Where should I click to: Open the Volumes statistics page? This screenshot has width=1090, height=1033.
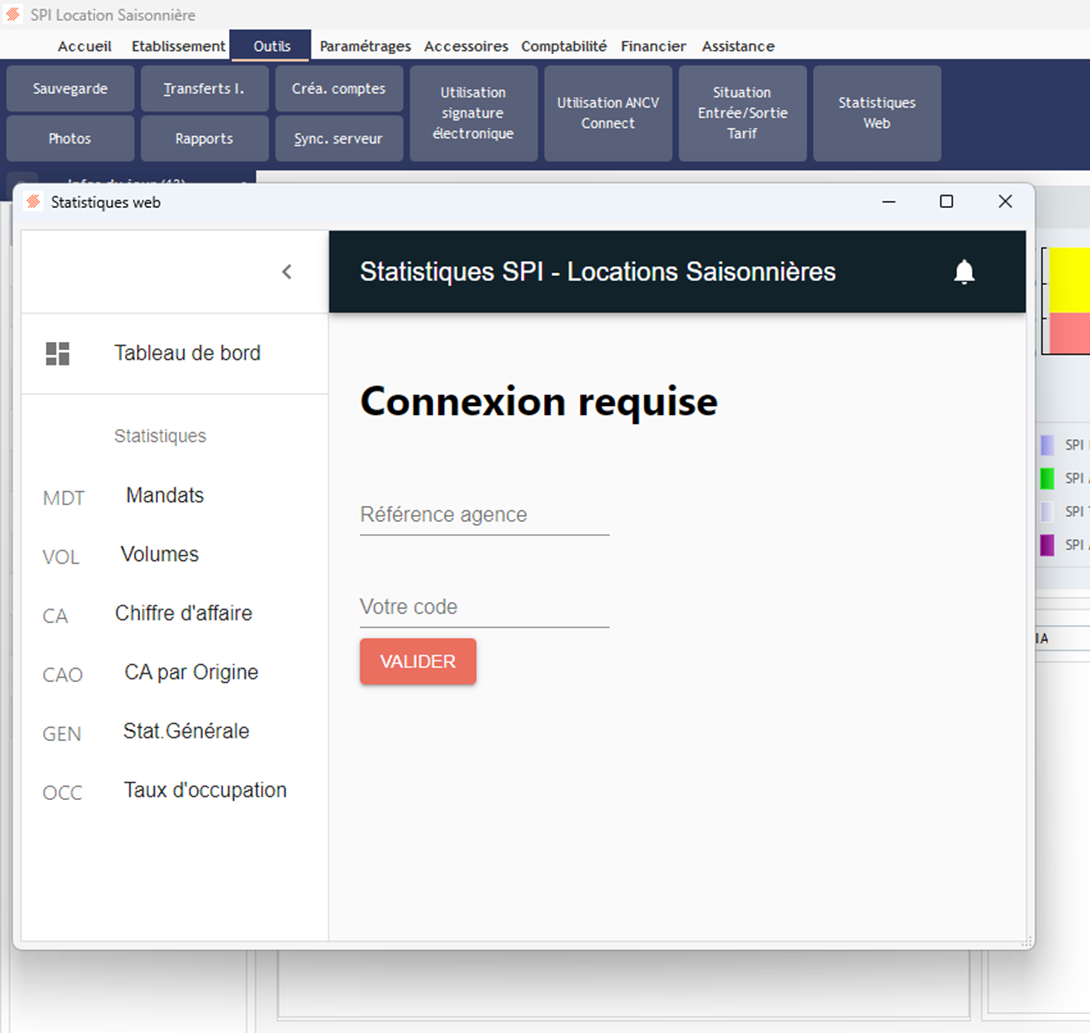click(x=160, y=554)
